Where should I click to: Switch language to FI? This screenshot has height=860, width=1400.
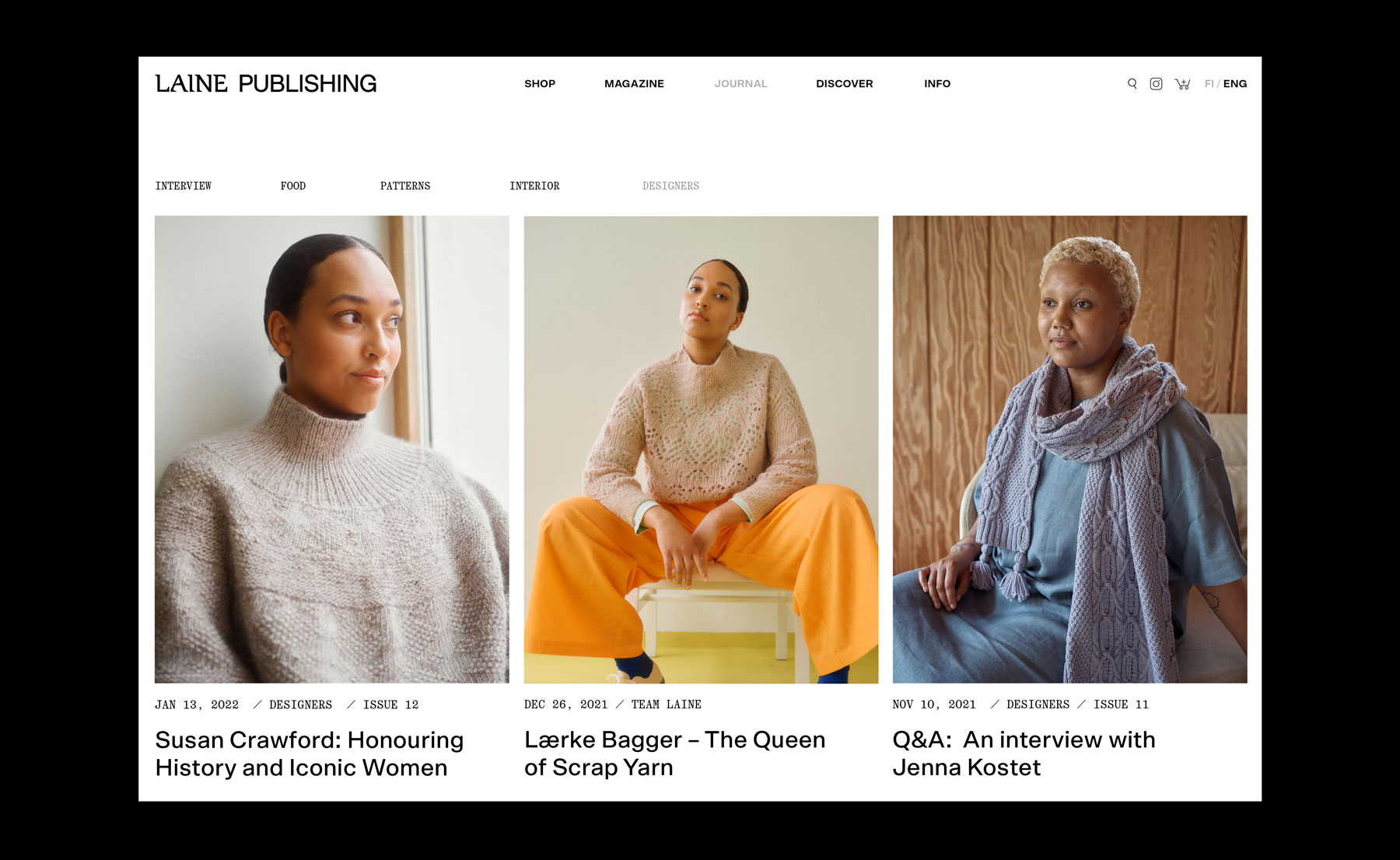coord(1209,84)
